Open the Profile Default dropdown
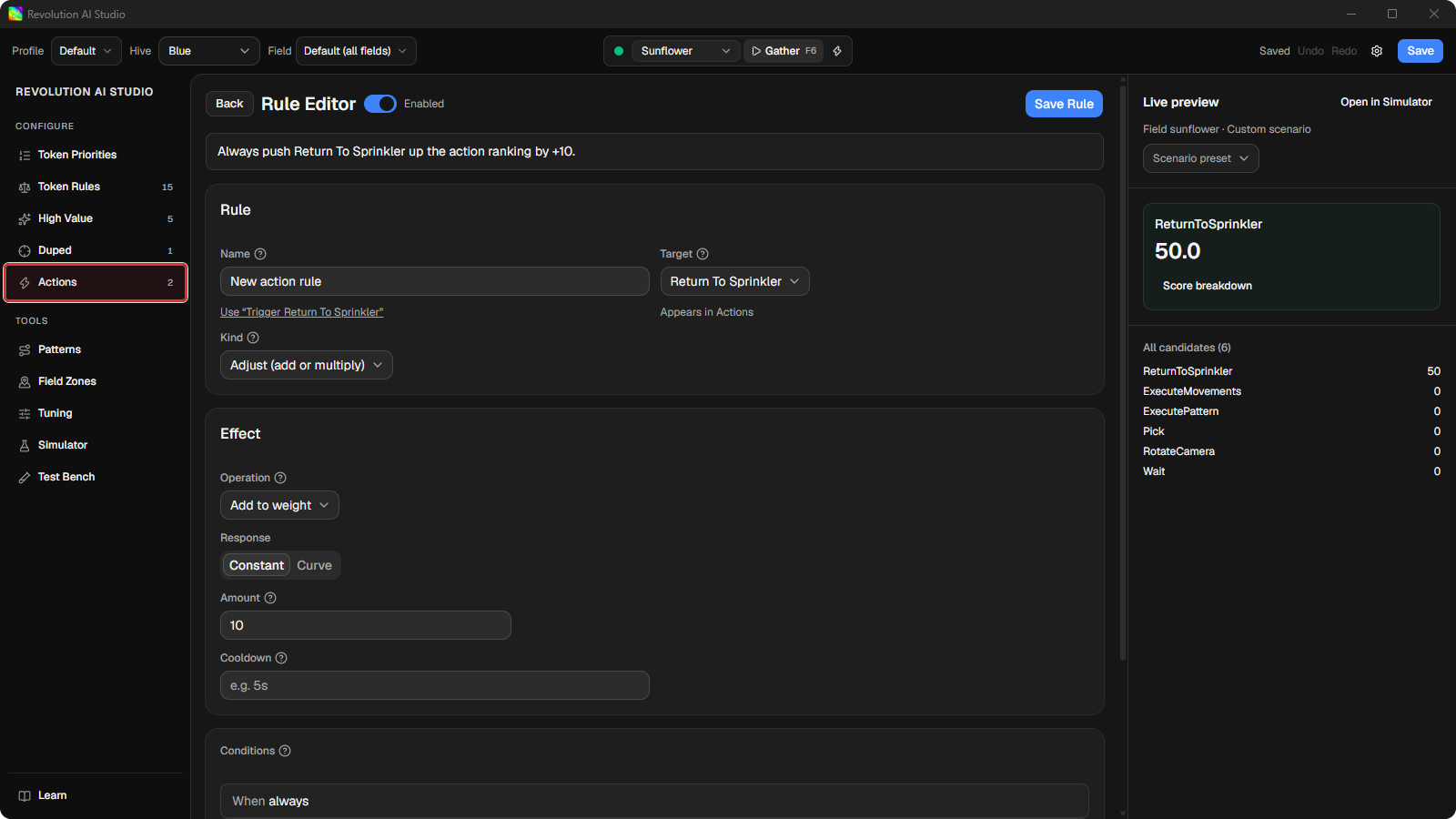The height and width of the screenshot is (819, 1456). [x=86, y=51]
